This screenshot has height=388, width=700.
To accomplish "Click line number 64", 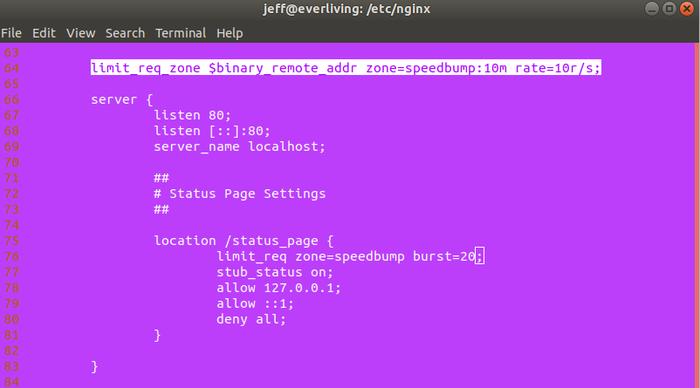I will pos(12,68).
